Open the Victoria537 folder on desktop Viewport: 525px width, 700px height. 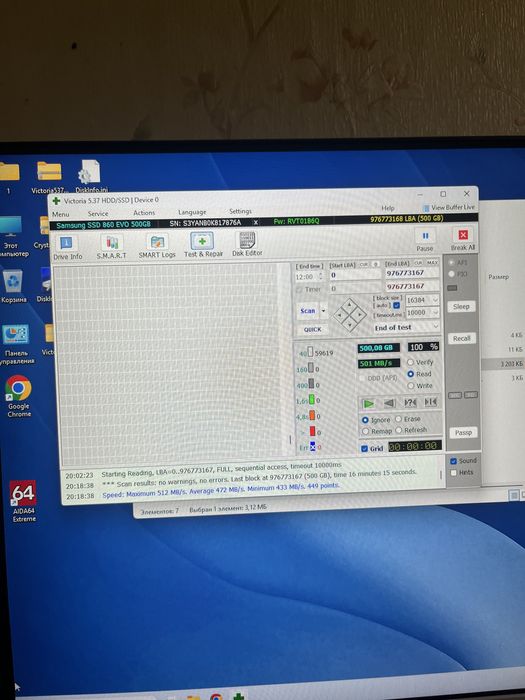[x=49, y=172]
